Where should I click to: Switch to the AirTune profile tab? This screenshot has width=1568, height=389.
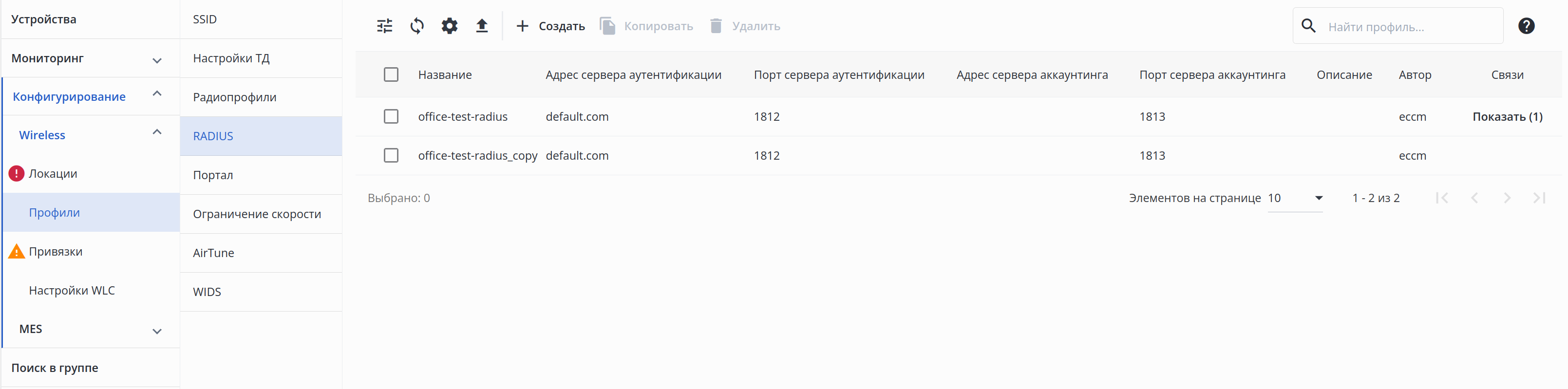214,253
